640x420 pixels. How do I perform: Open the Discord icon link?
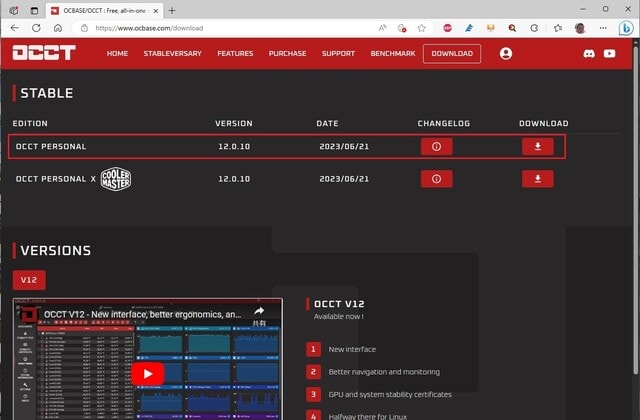pos(589,53)
